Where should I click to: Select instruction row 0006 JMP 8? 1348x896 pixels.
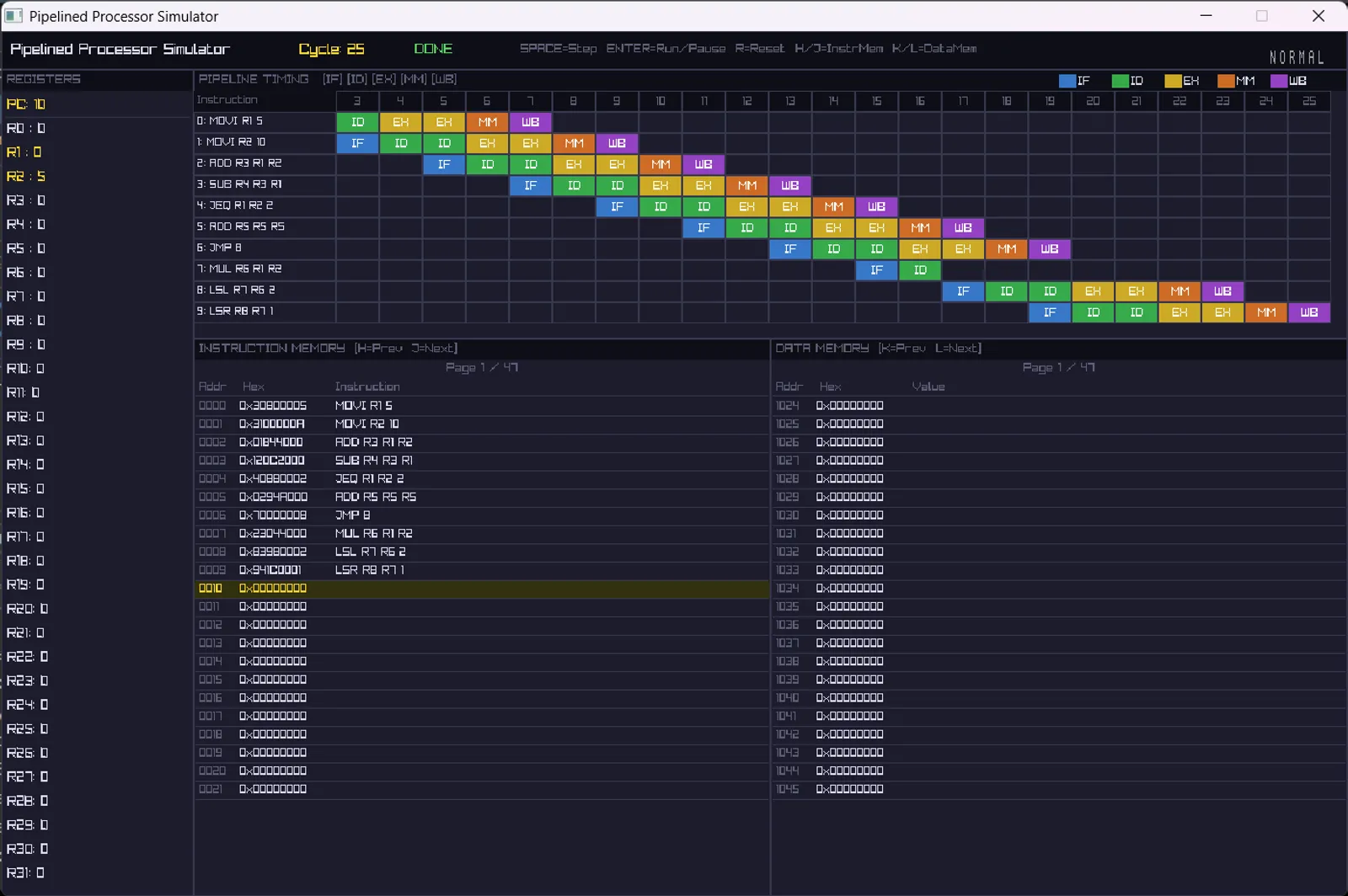(482, 515)
